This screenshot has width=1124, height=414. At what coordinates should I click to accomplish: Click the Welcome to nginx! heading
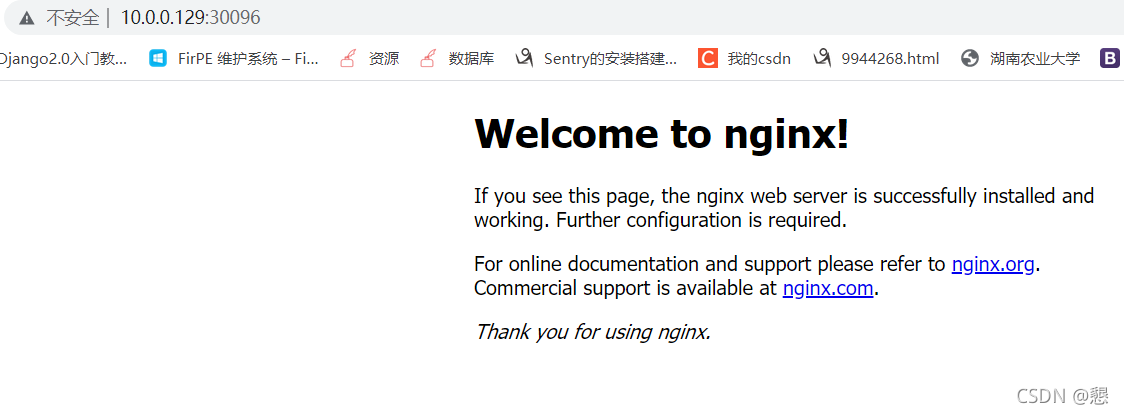pyautogui.click(x=662, y=133)
